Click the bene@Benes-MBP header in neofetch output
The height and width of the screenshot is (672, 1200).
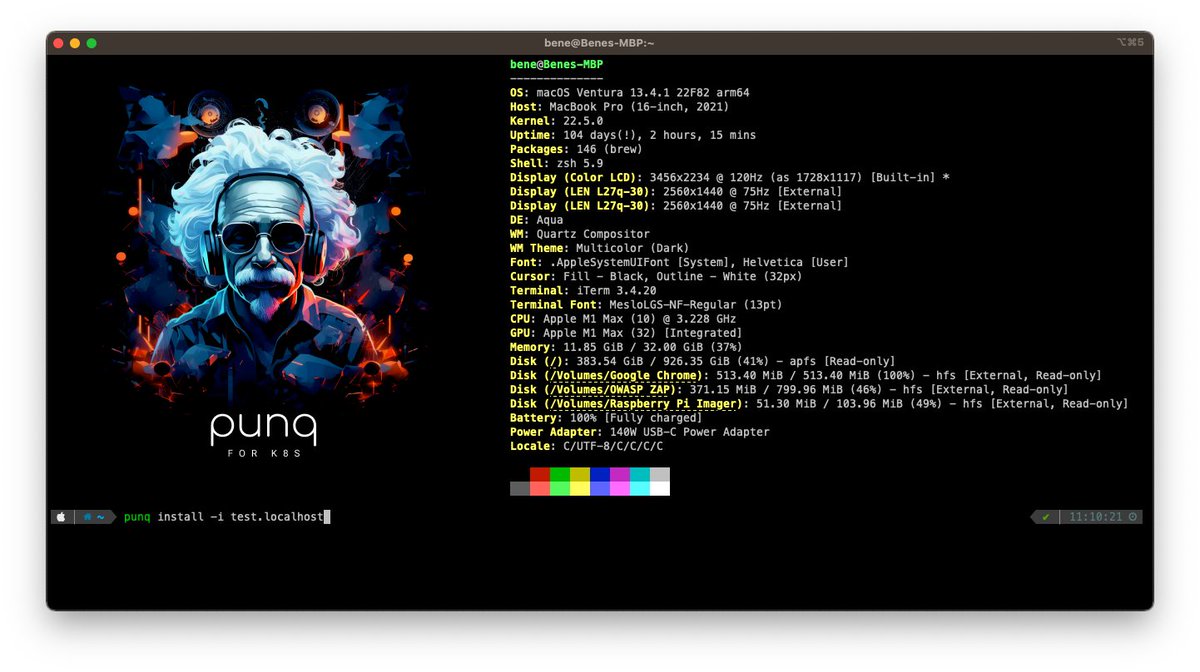(x=556, y=64)
